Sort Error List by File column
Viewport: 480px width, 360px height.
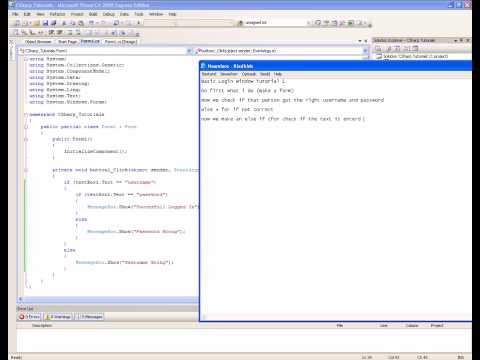tap(340, 325)
